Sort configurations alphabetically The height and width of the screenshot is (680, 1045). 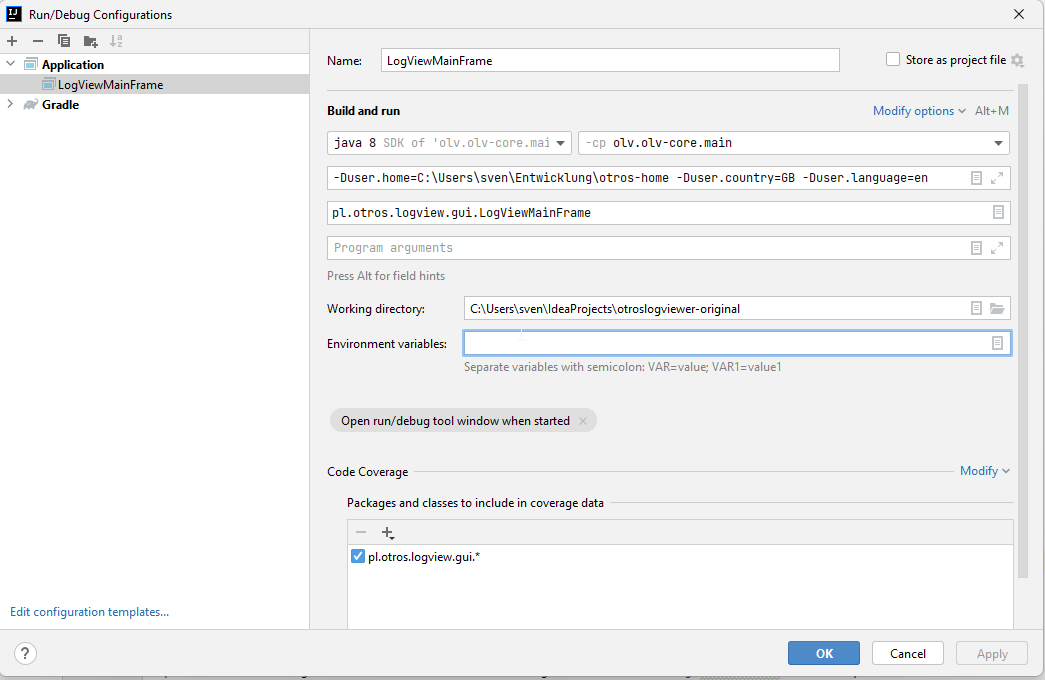click(x=115, y=40)
